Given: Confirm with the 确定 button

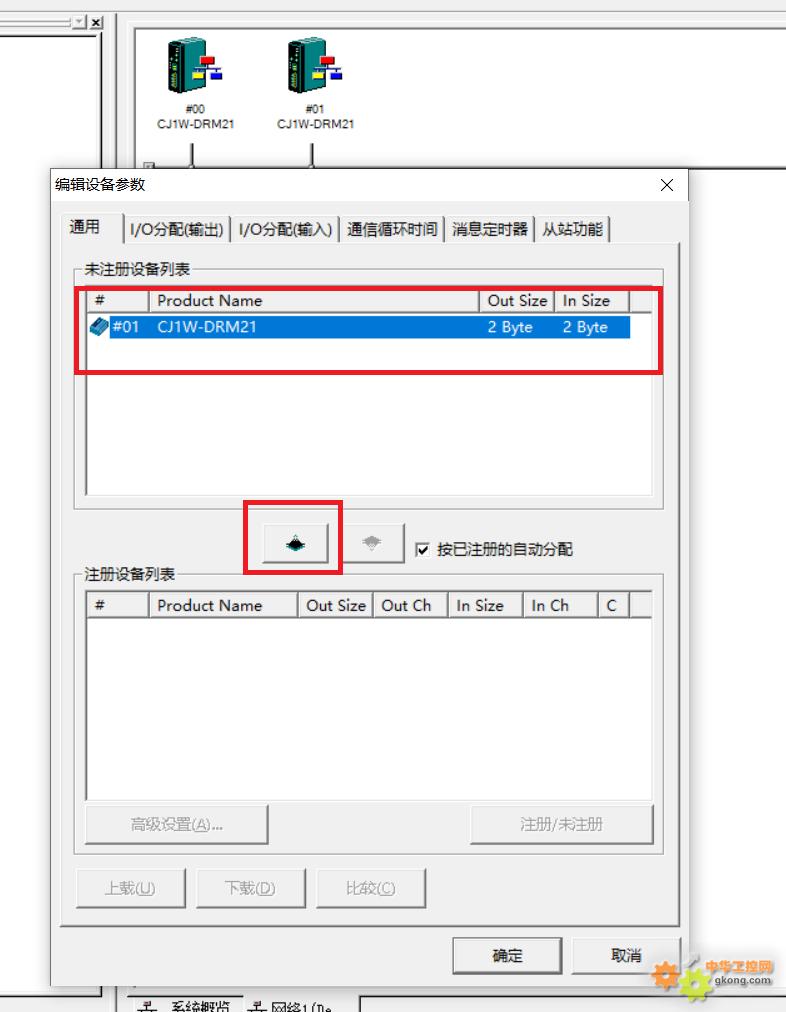Looking at the screenshot, I should coord(507,956).
